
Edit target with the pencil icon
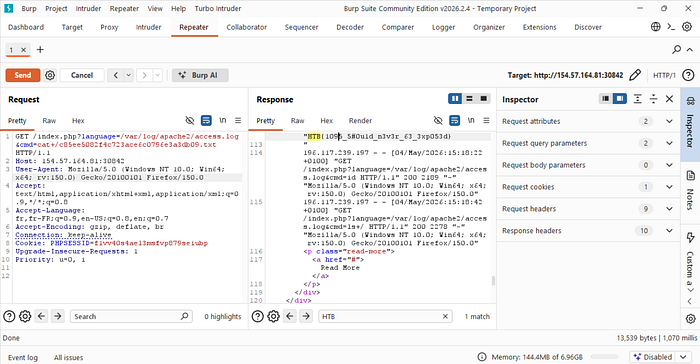(x=635, y=75)
